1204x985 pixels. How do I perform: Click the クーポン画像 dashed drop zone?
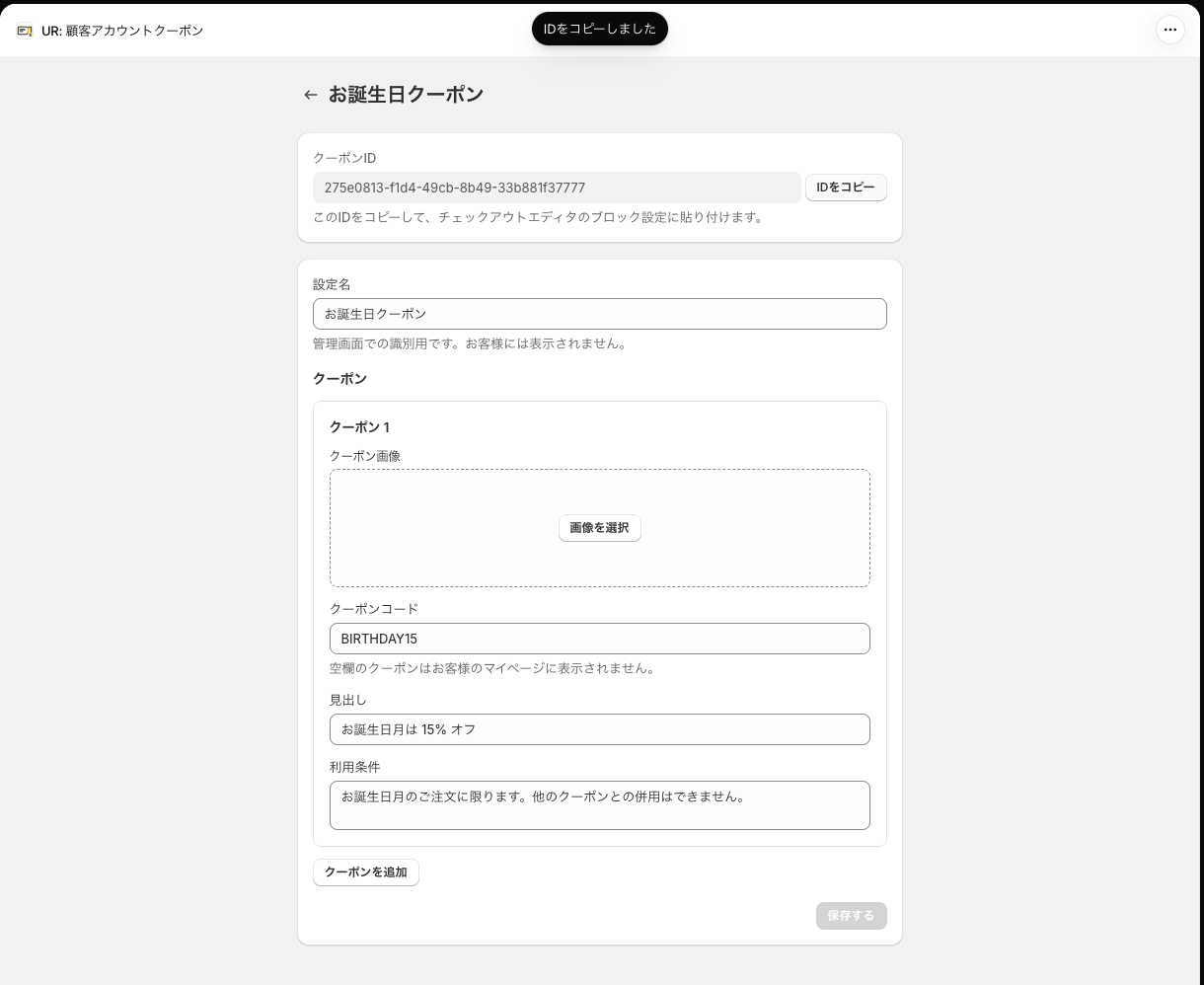(600, 528)
